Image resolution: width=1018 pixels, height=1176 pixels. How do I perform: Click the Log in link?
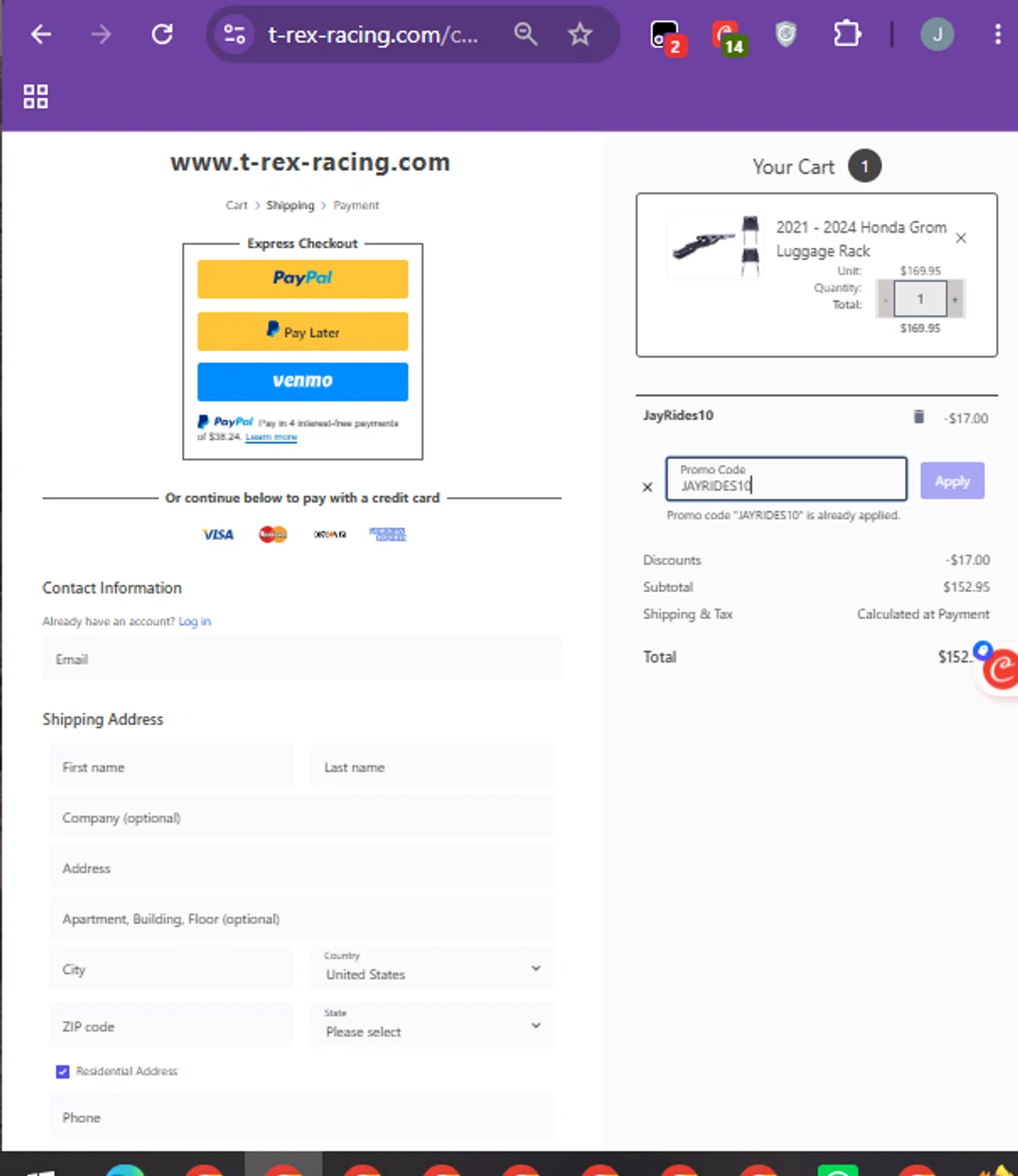195,622
